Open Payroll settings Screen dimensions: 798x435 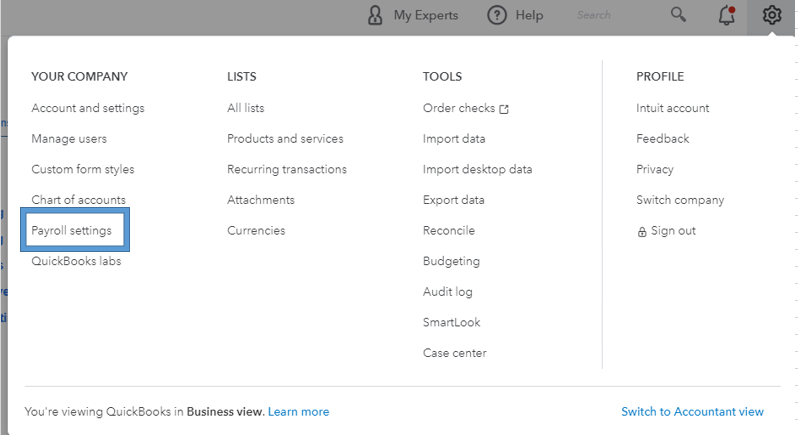(72, 231)
